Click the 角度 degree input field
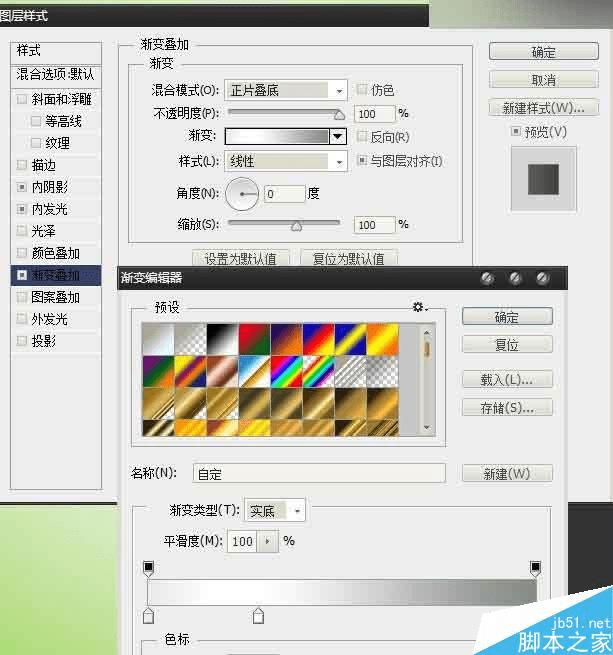This screenshot has width=613, height=655. [285, 194]
